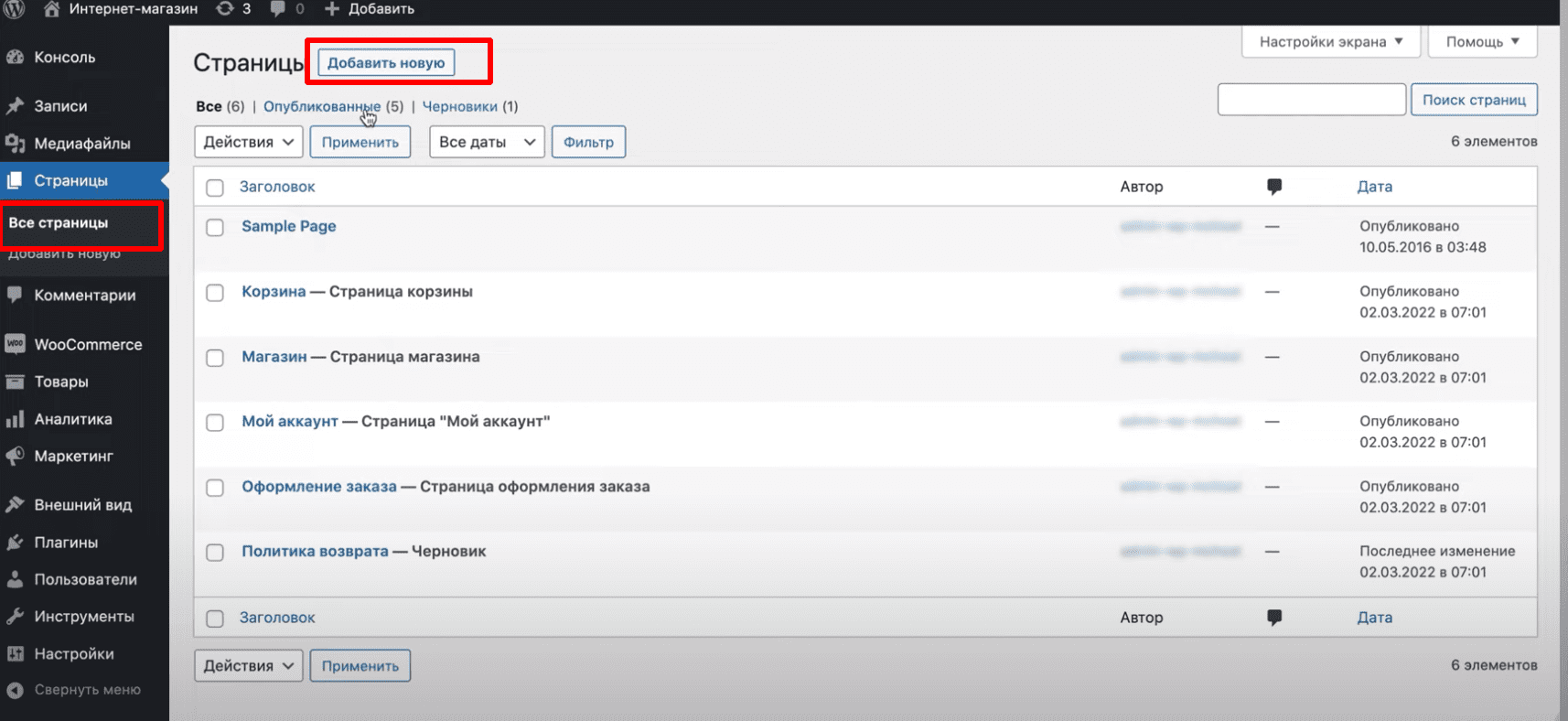The image size is (1568, 721).
Task: Check the Оформление заказа row checkbox
Action: coord(215,488)
